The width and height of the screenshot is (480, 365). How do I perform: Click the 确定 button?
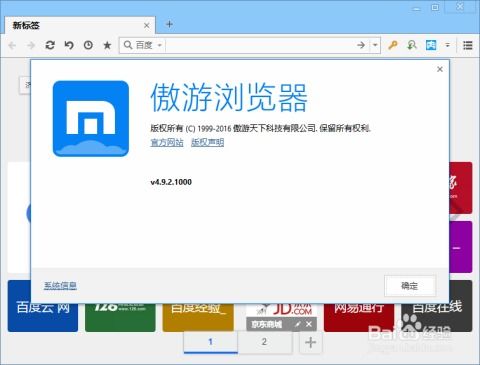[x=410, y=286]
